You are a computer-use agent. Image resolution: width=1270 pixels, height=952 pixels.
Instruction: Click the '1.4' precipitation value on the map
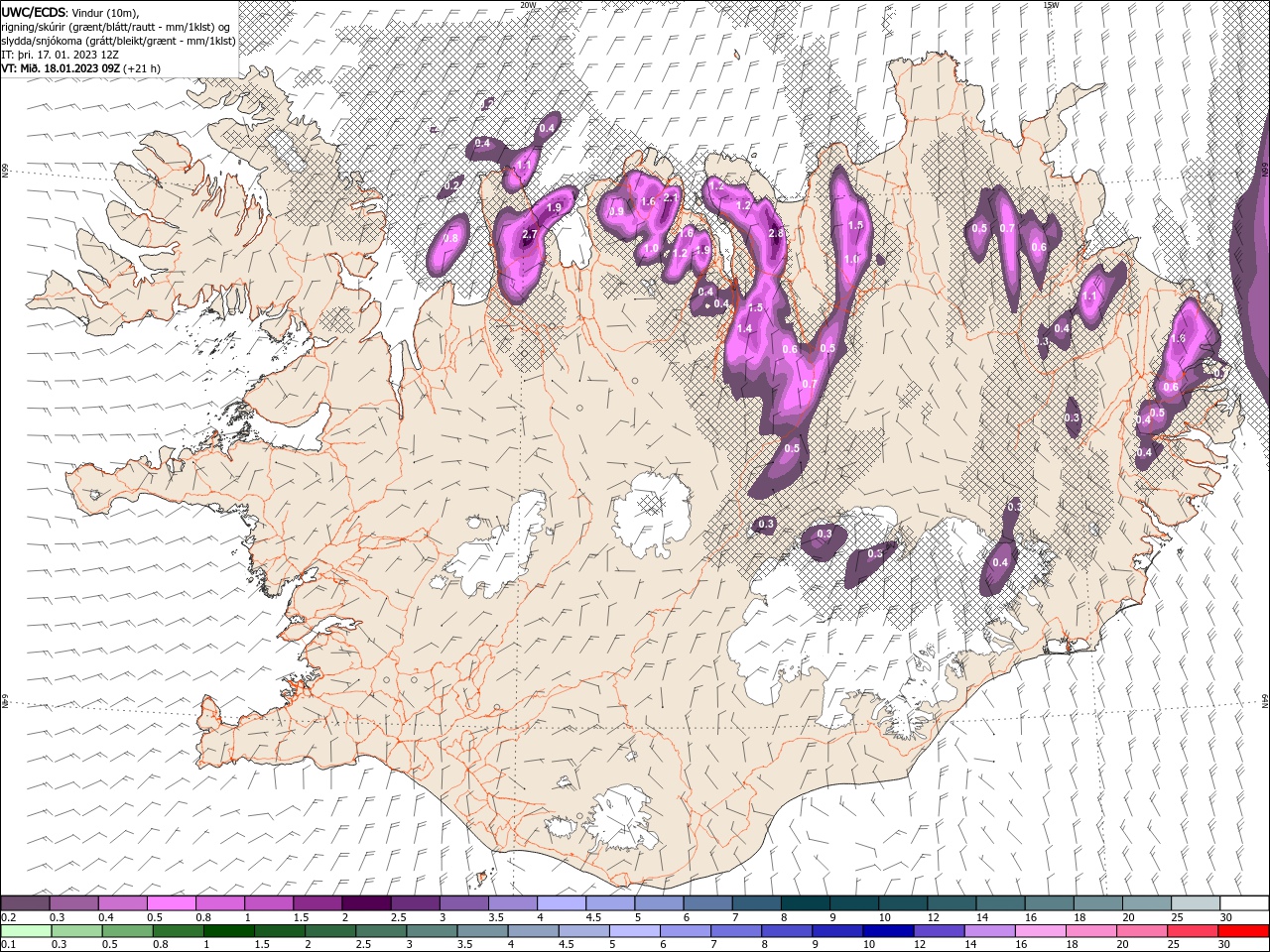click(x=746, y=328)
